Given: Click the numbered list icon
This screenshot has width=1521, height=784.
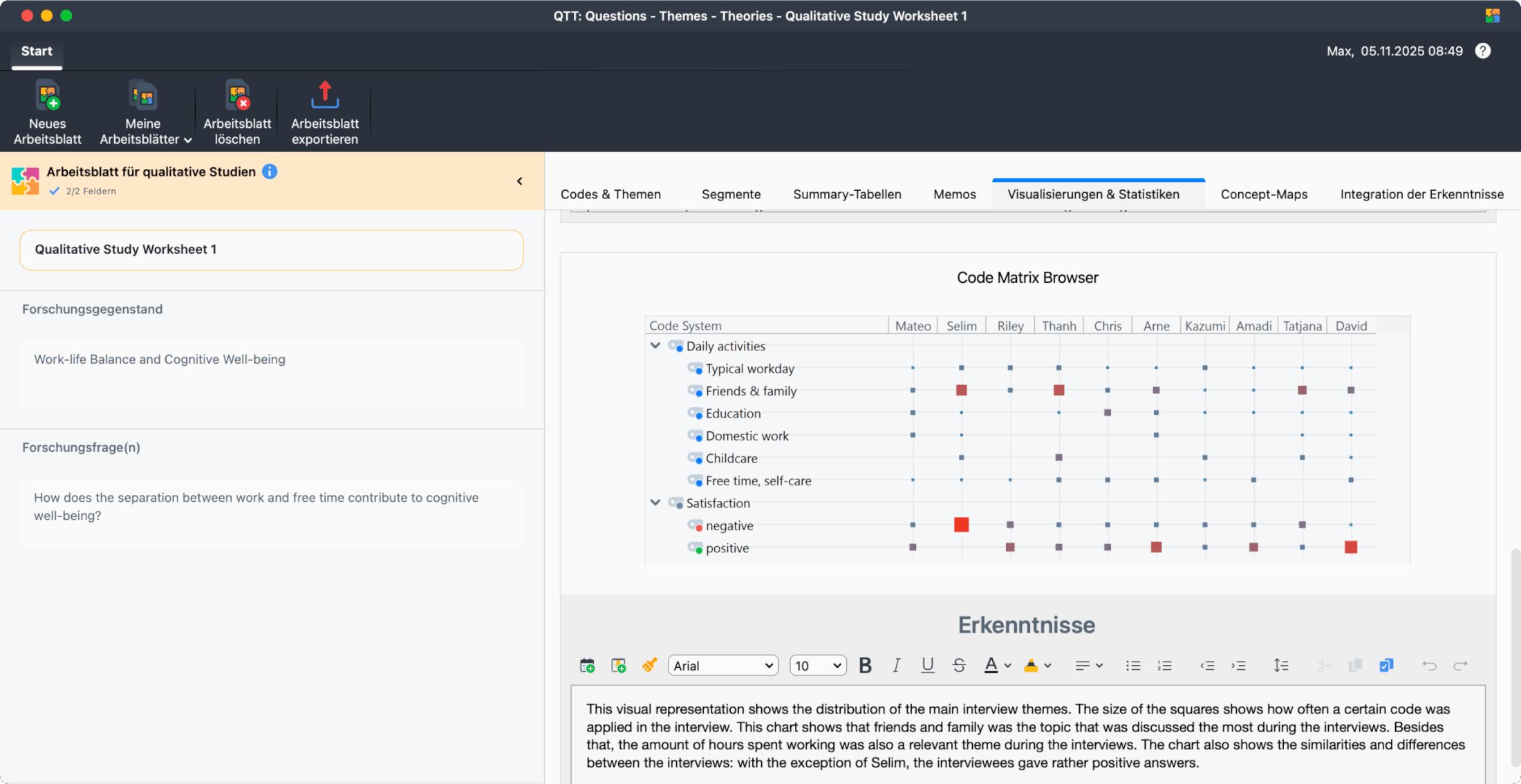Looking at the screenshot, I should coord(1165,665).
